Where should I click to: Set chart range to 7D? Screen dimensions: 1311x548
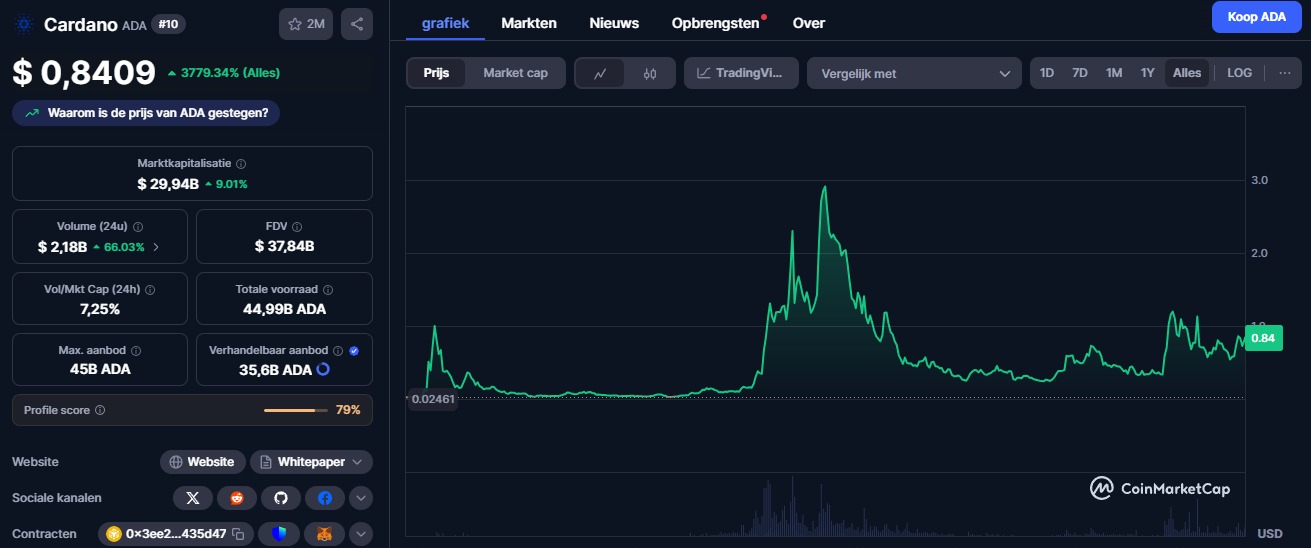pyautogui.click(x=1080, y=73)
